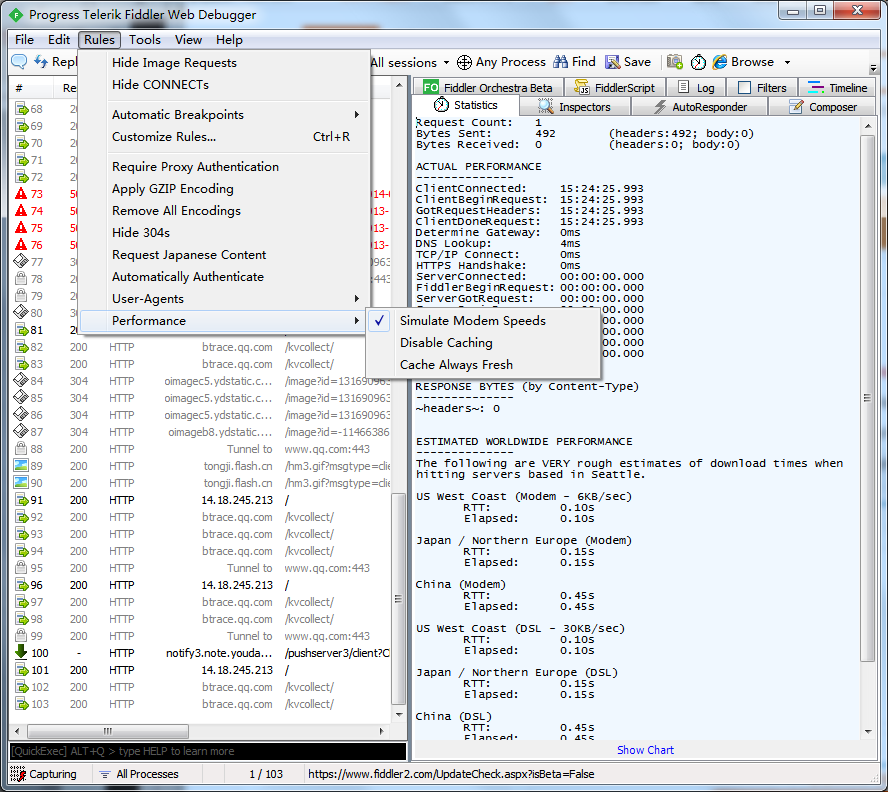Screen dimensions: 888x792
Task: Click the QuickExec command input box
Action: click(208, 751)
